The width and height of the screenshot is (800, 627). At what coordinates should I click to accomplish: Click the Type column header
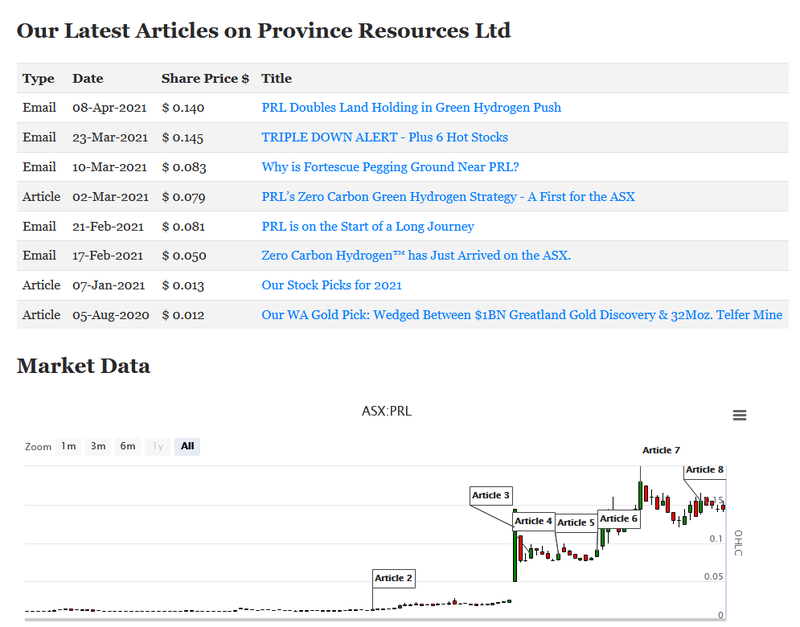coord(38,79)
